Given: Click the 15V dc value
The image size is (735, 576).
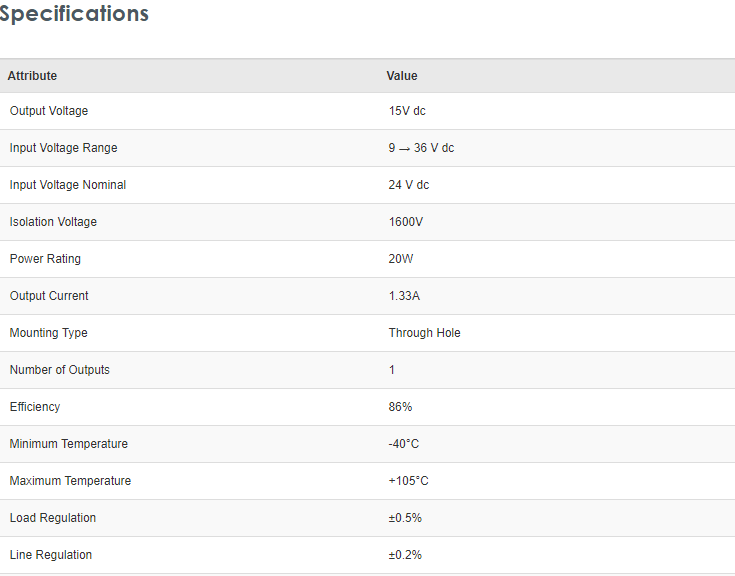Looking at the screenshot, I should pyautogui.click(x=407, y=111).
